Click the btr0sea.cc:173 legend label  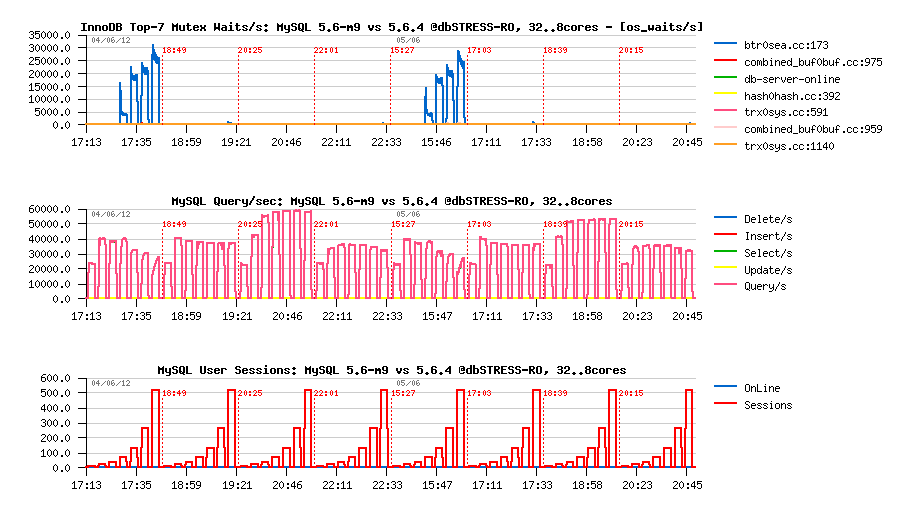point(786,45)
